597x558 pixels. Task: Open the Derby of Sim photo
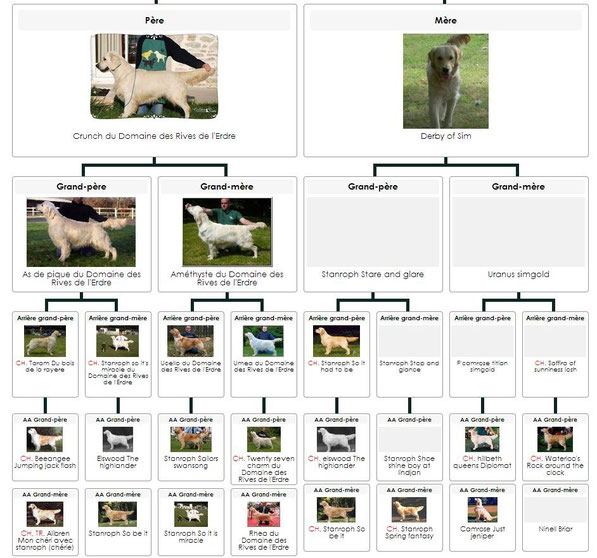tap(445, 81)
